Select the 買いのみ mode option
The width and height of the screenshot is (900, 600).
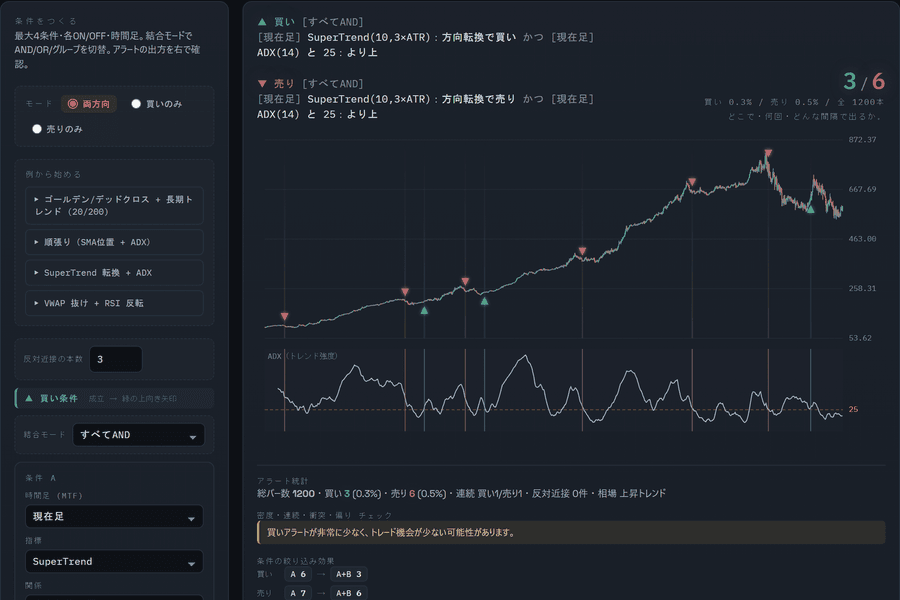(x=157, y=104)
